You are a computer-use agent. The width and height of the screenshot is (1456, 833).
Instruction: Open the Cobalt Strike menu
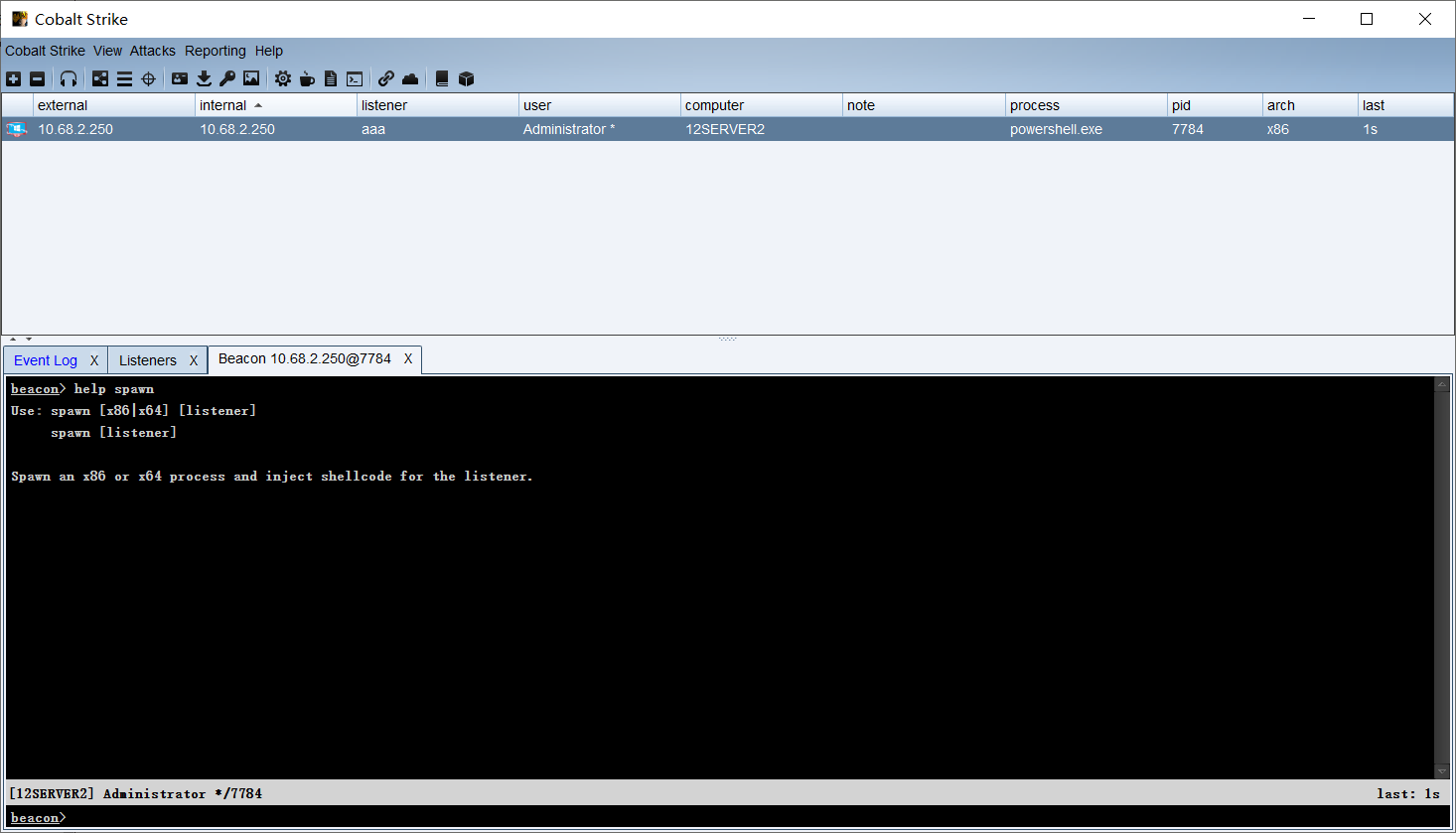pos(46,51)
